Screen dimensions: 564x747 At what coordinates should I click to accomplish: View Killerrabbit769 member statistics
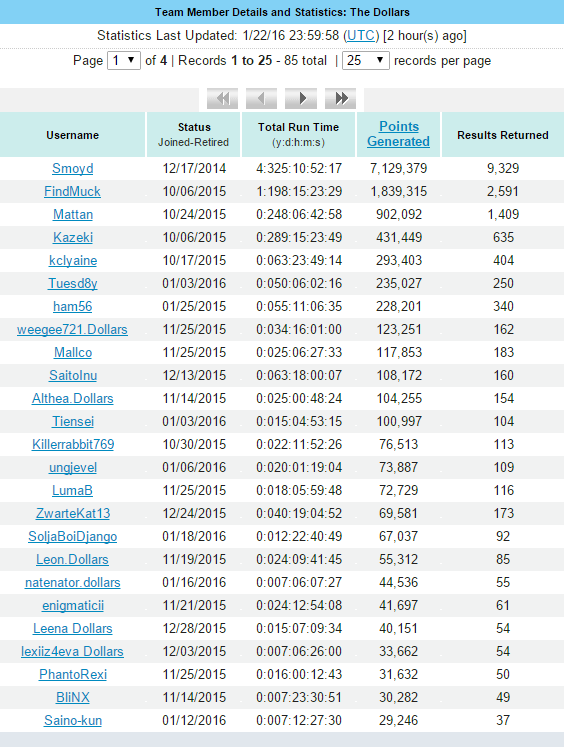[73, 444]
